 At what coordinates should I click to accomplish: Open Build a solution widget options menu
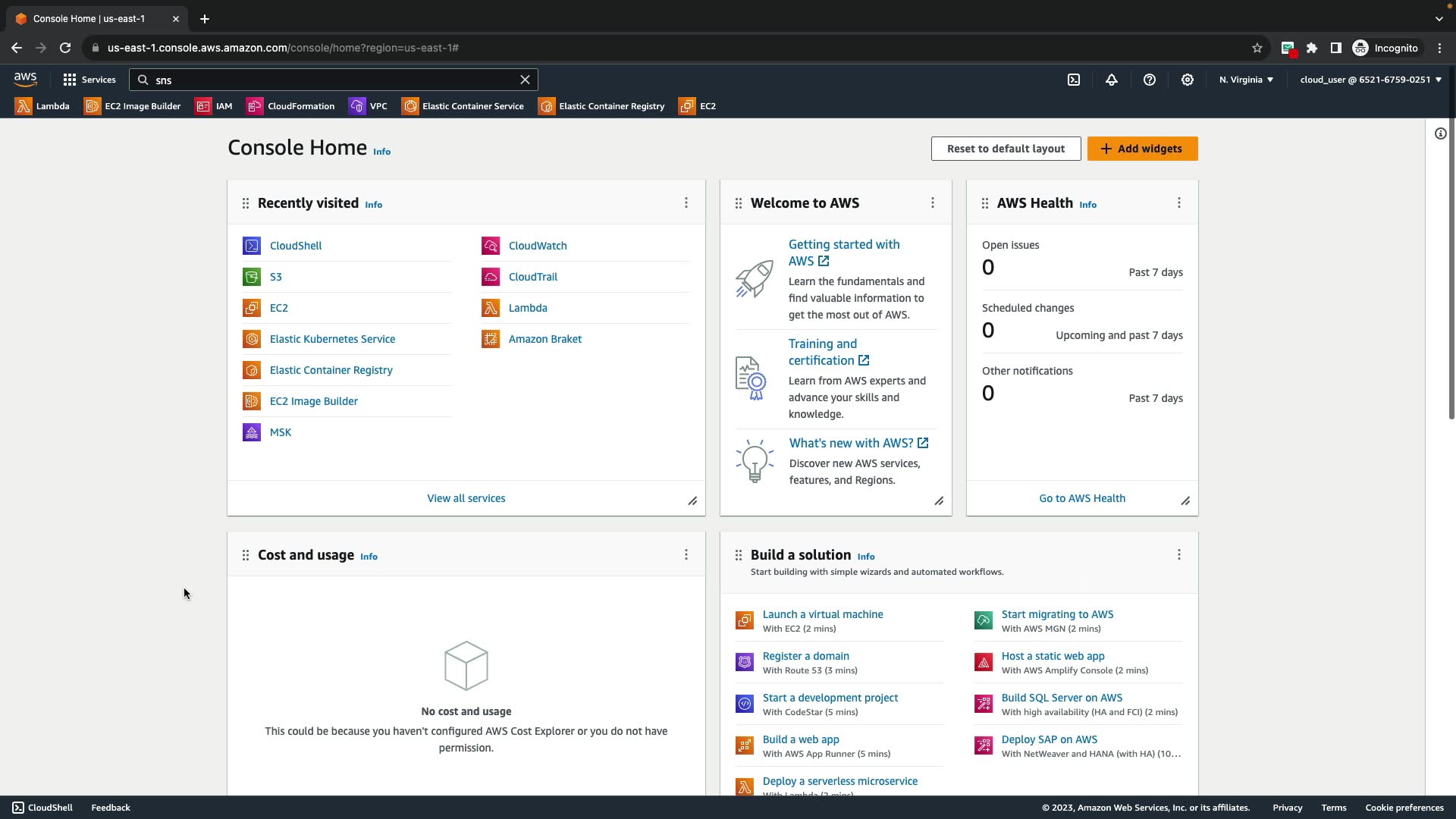tap(1179, 554)
